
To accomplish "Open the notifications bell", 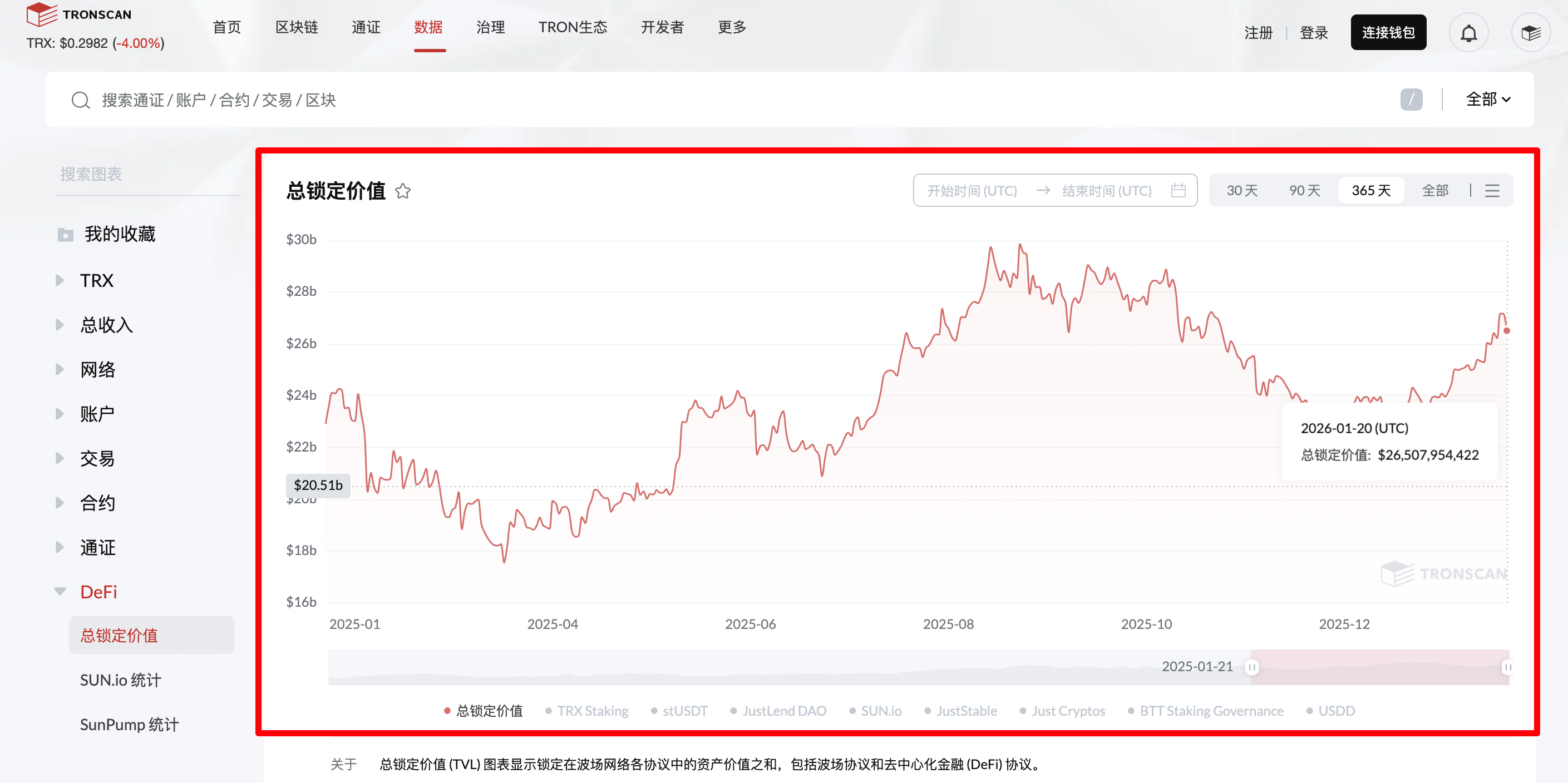I will click(x=1469, y=33).
